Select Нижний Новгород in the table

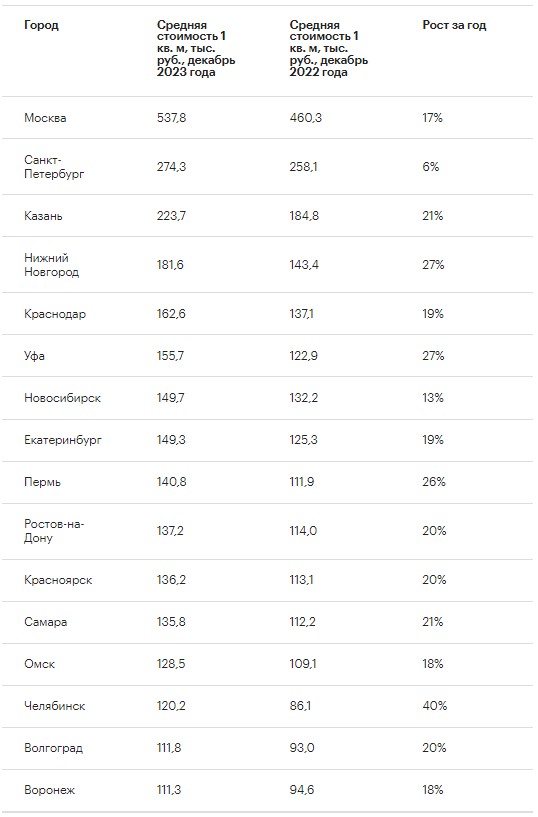point(51,265)
